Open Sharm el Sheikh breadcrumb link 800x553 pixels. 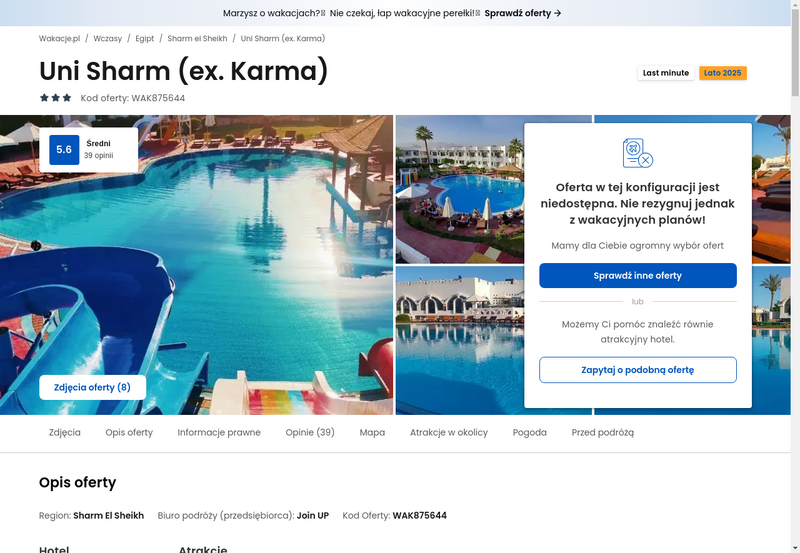(197, 38)
